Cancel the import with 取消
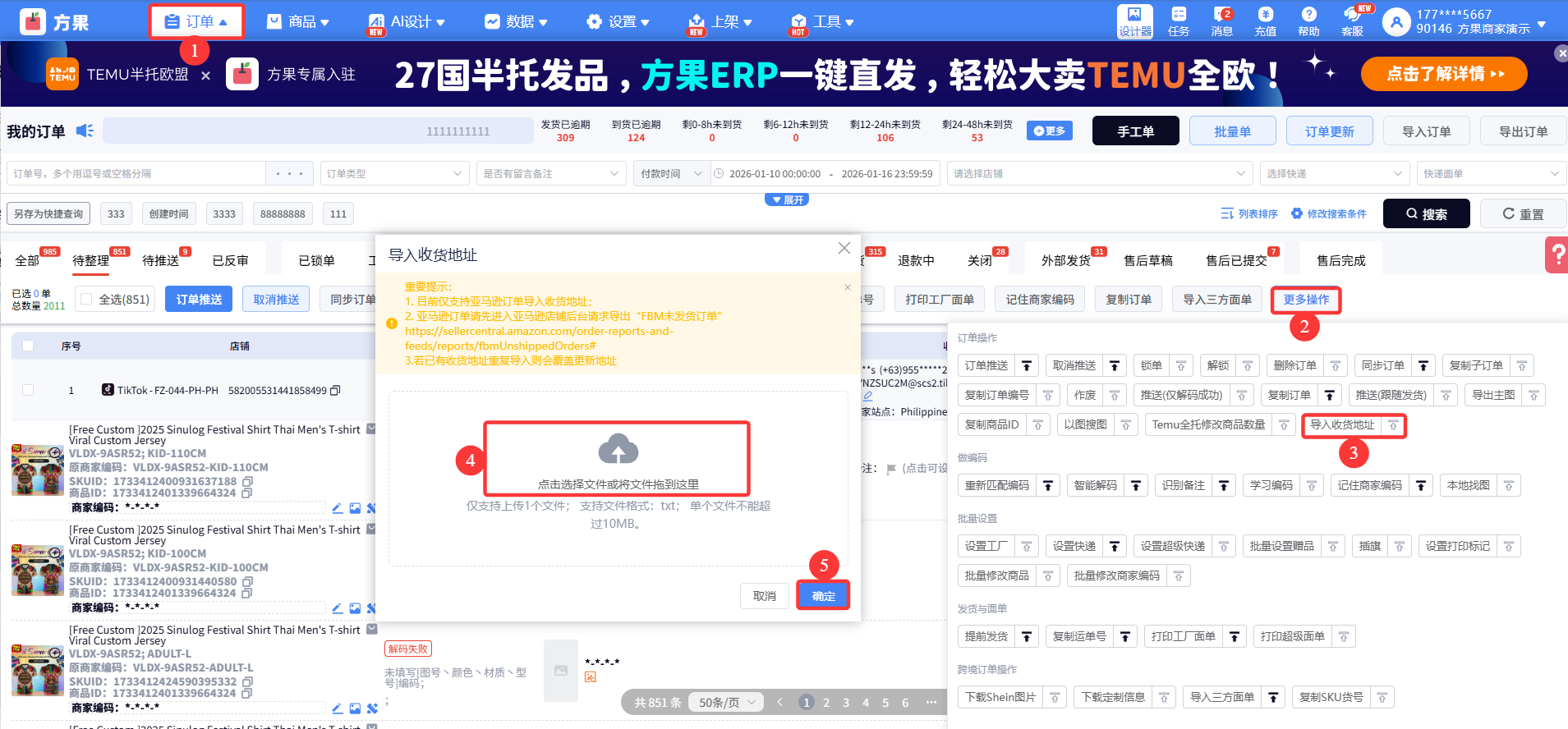This screenshot has height=729, width=1568. pos(765,595)
